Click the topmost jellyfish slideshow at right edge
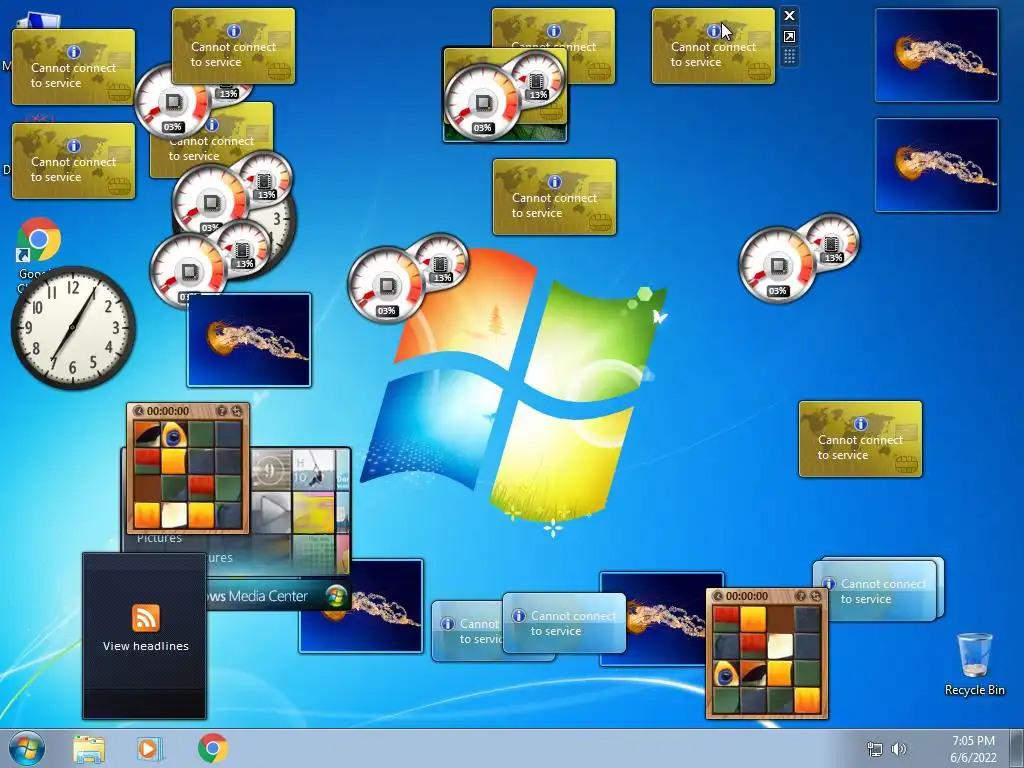Image resolution: width=1024 pixels, height=768 pixels. [x=936, y=55]
